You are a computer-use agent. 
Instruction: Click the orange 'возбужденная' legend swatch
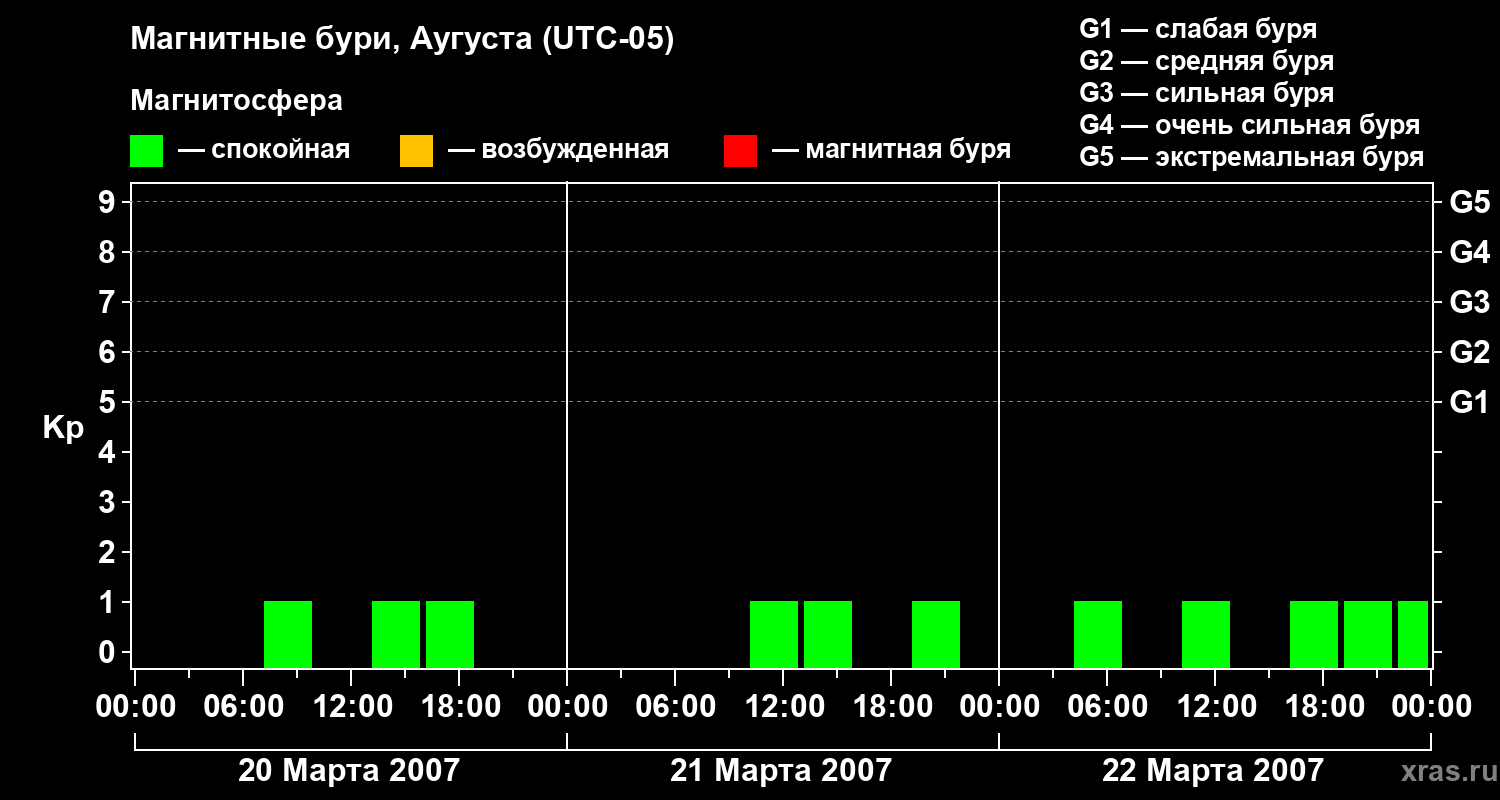[x=416, y=151]
